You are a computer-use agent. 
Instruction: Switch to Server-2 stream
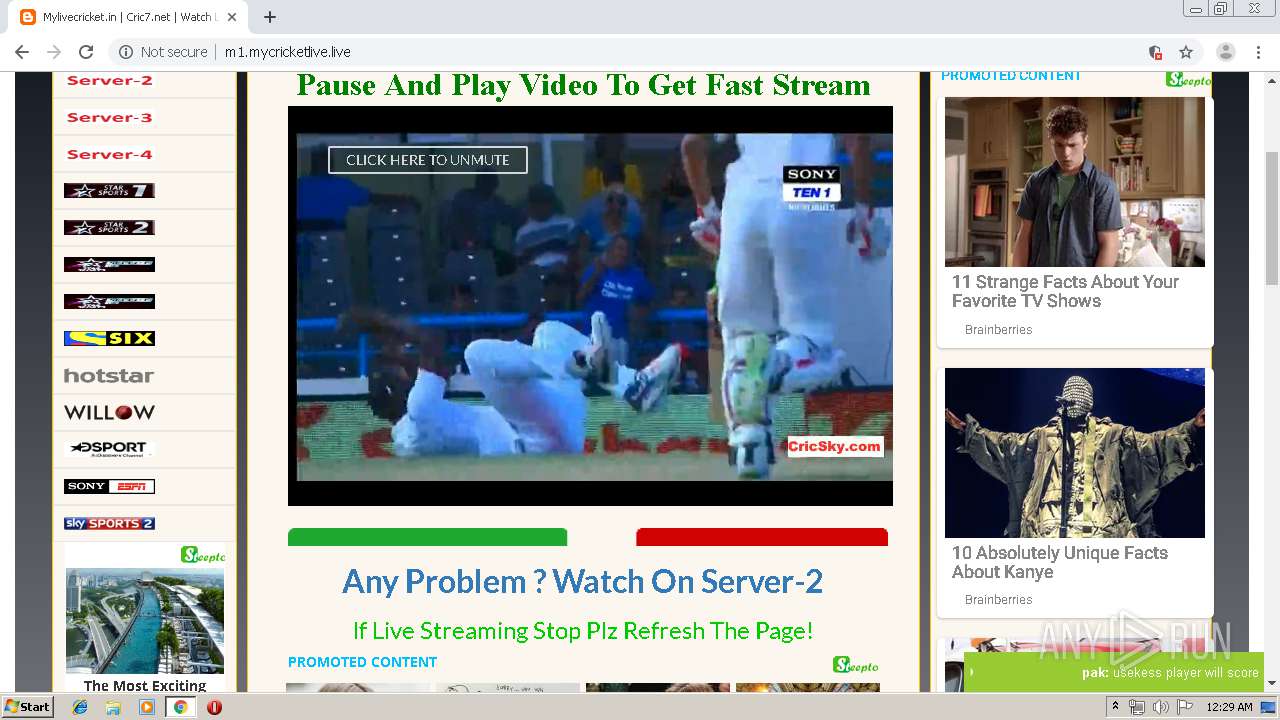click(x=109, y=81)
